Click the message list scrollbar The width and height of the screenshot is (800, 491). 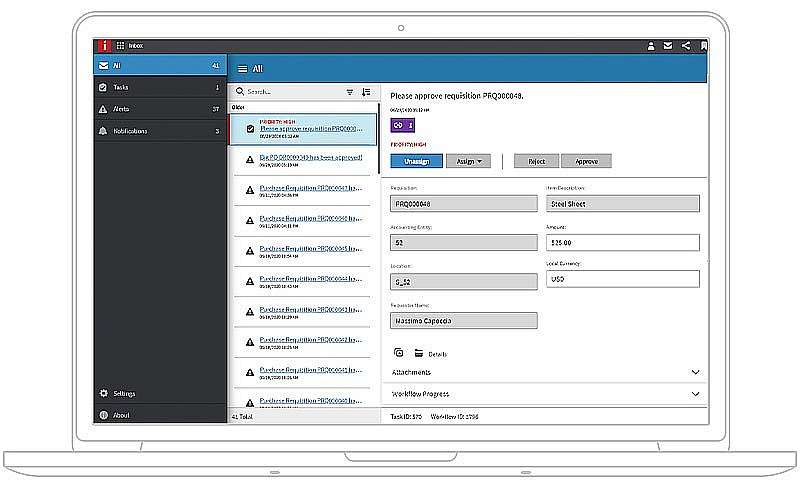(379, 138)
